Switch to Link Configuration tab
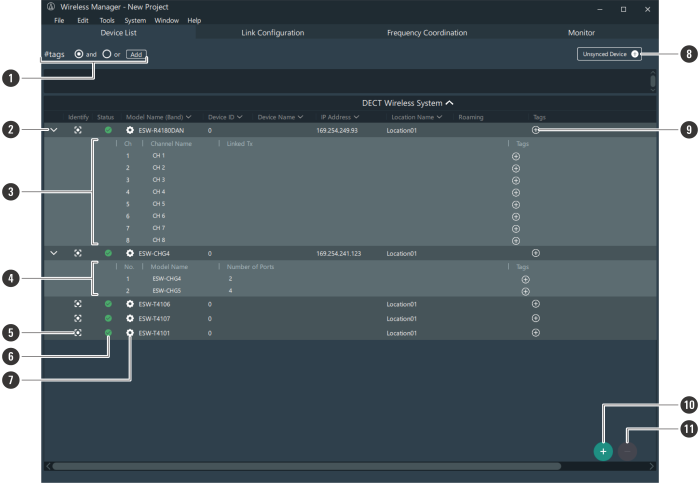700x483 pixels. pos(273,33)
